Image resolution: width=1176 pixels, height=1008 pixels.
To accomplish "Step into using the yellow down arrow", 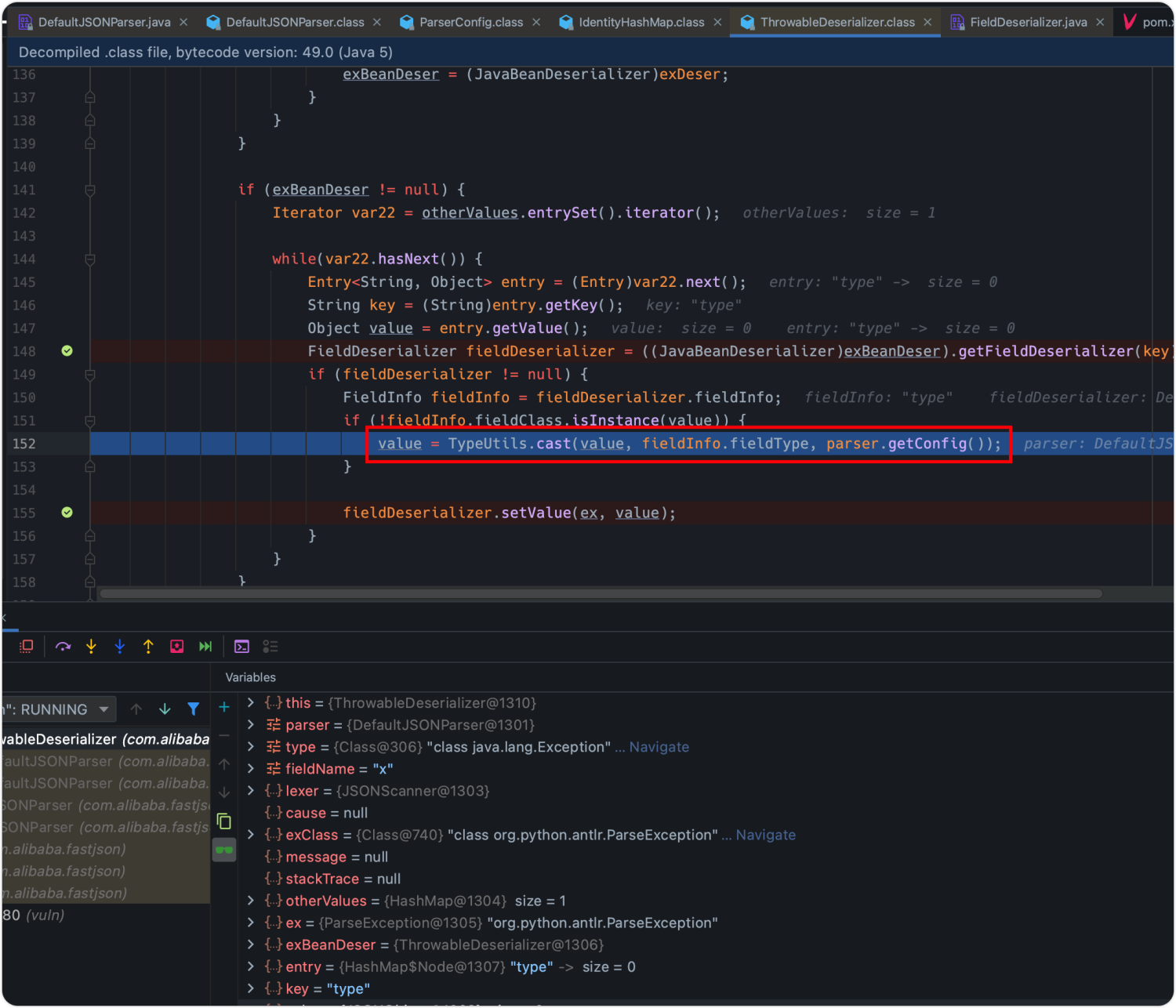I will point(91,646).
